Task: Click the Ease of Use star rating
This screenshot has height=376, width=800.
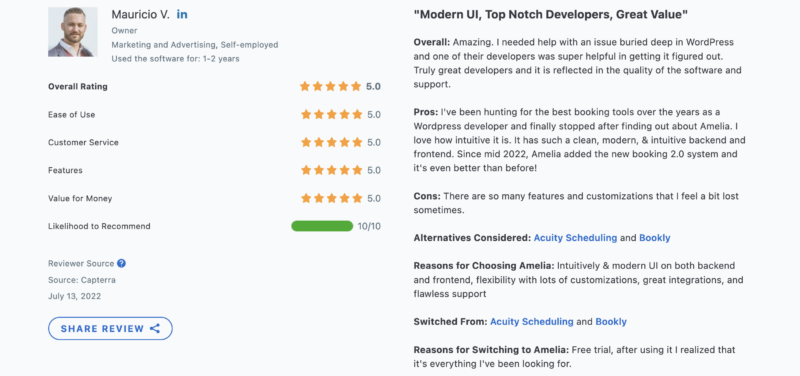Action: point(331,115)
